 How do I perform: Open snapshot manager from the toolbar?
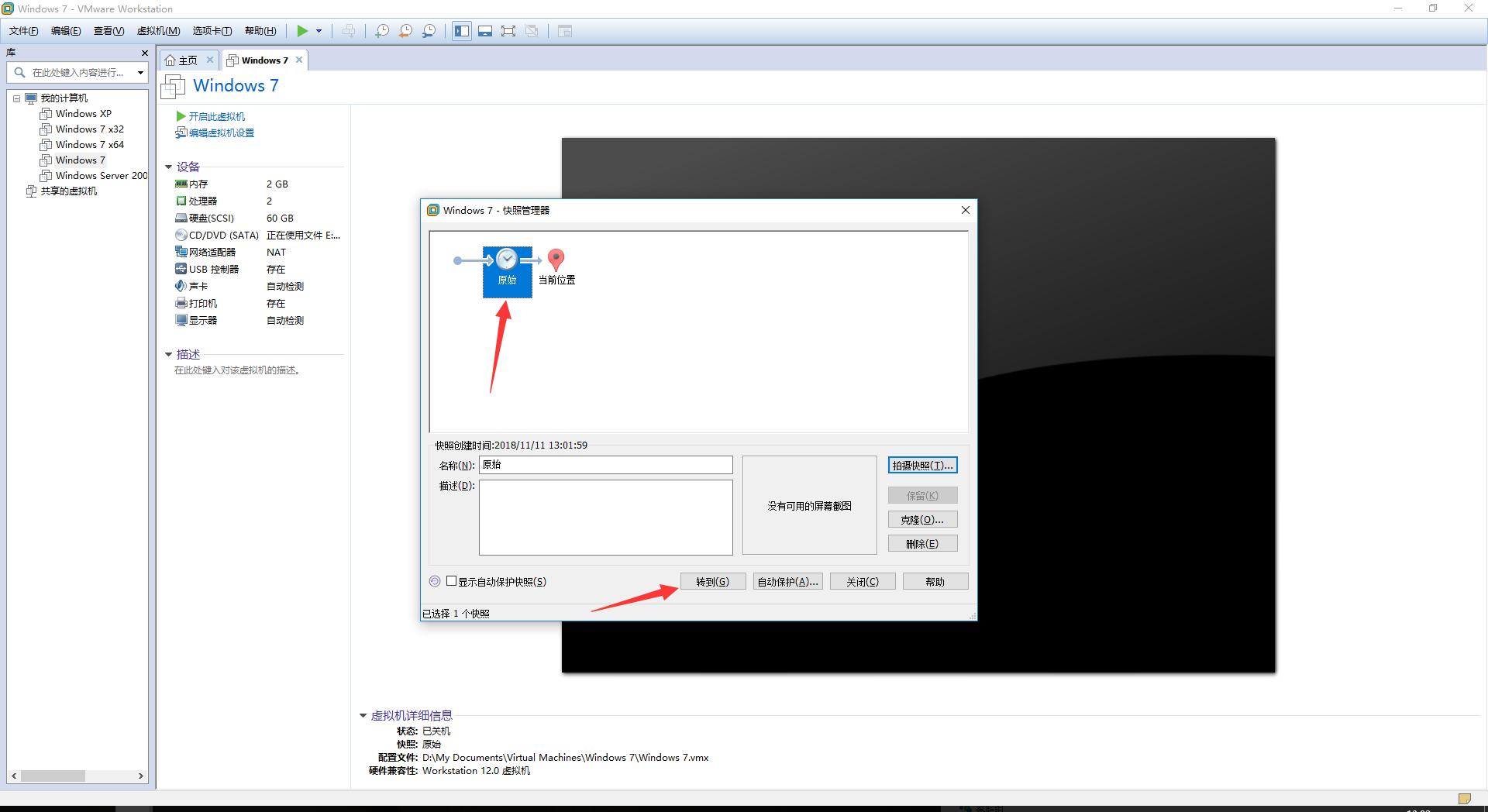coord(429,31)
